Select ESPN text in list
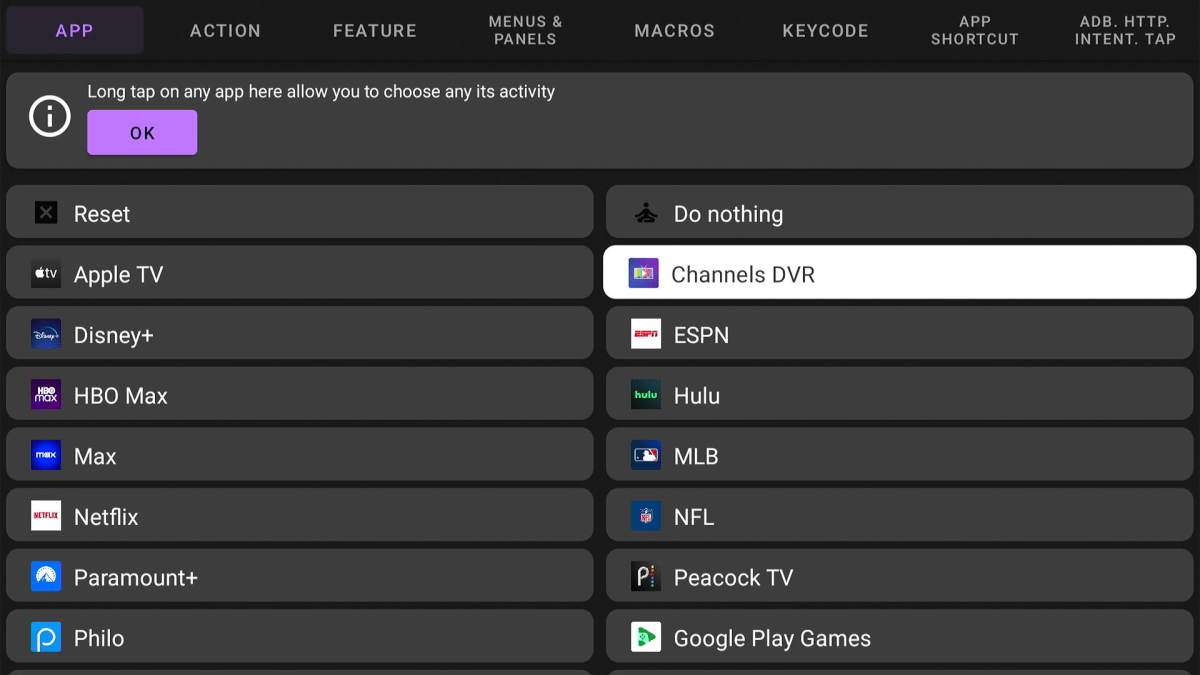This screenshot has width=1200, height=675. click(701, 336)
